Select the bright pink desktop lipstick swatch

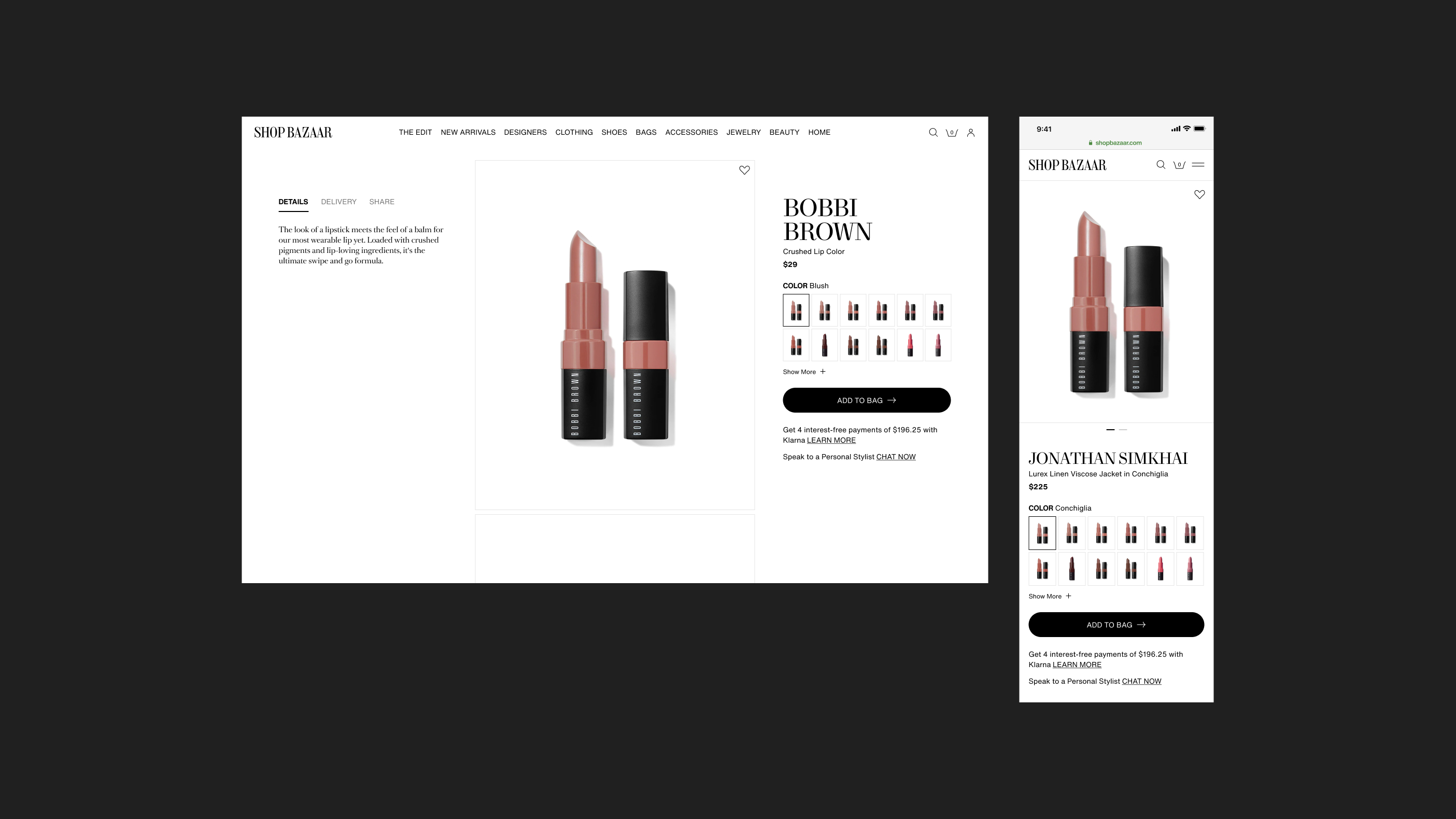910,345
